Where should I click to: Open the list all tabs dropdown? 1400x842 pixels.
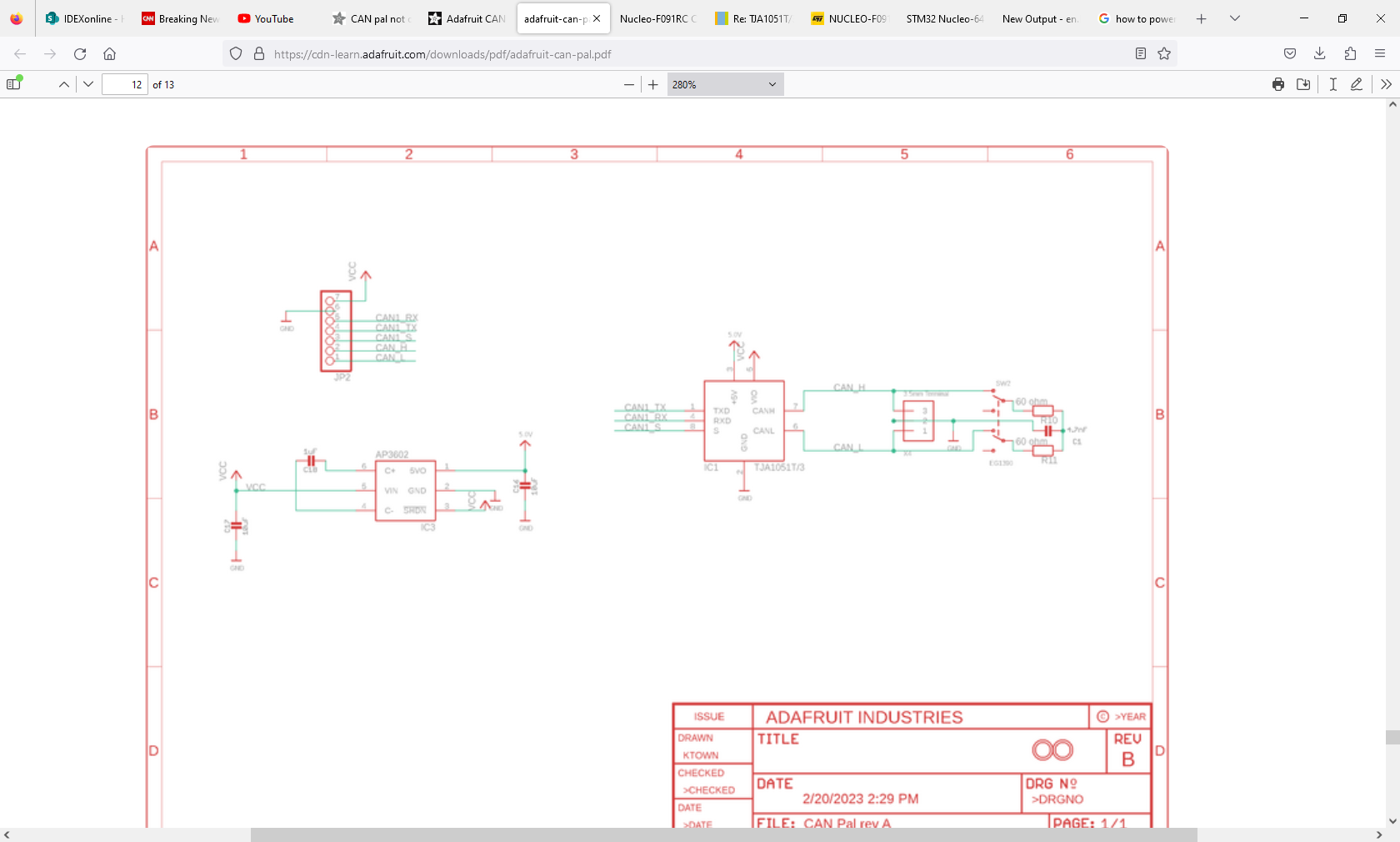pyautogui.click(x=1234, y=18)
